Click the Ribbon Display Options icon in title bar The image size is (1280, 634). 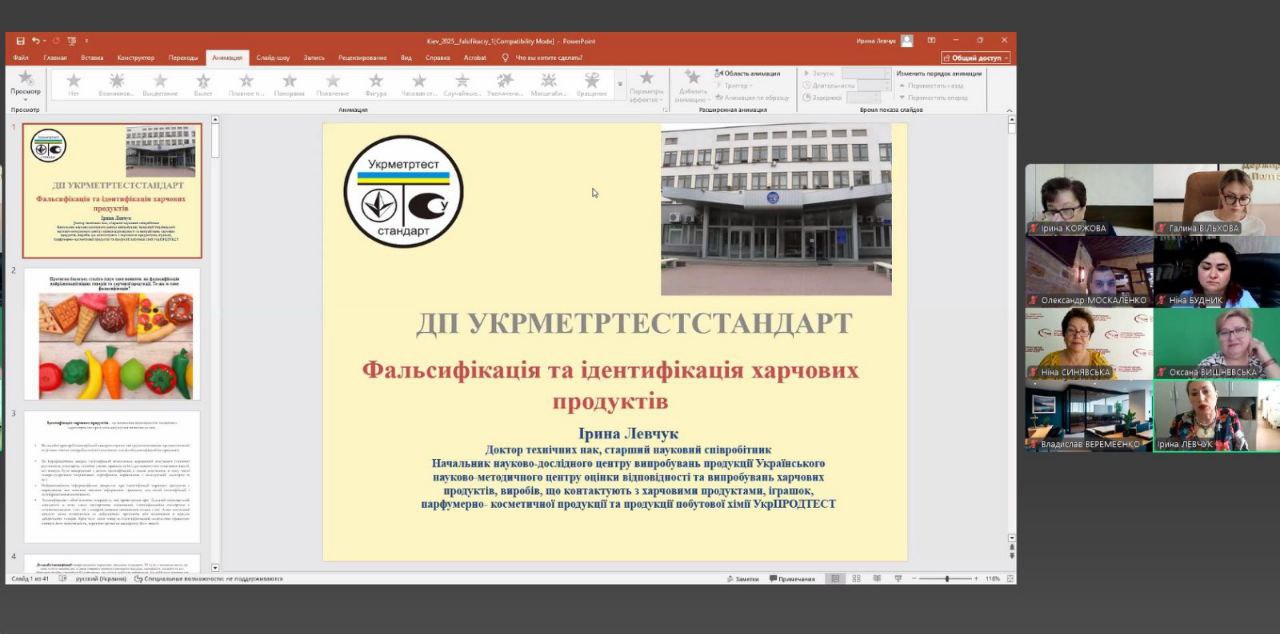click(931, 41)
